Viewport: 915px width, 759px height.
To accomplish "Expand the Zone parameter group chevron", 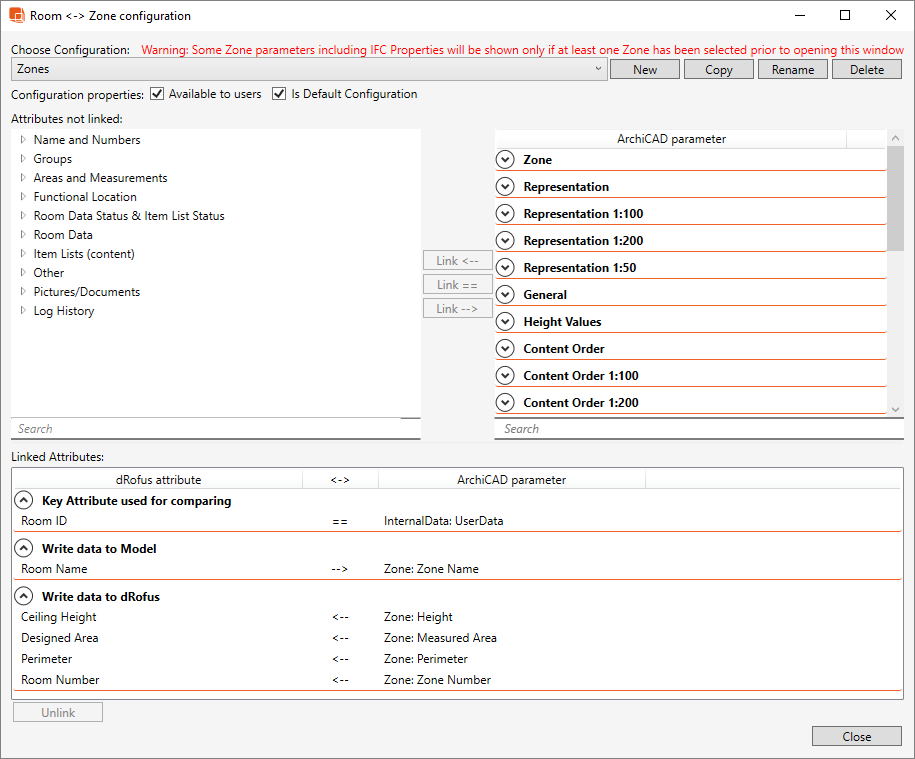I will pyautogui.click(x=505, y=160).
